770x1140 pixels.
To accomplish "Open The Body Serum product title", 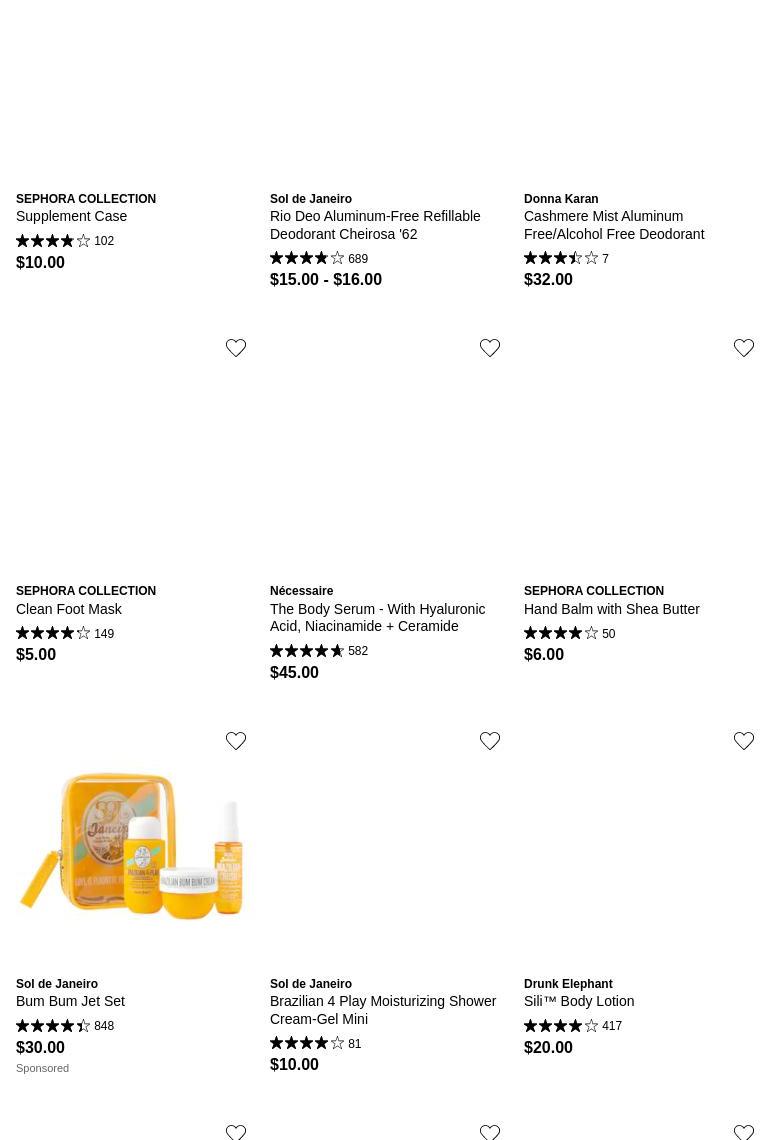I will (x=377, y=618).
